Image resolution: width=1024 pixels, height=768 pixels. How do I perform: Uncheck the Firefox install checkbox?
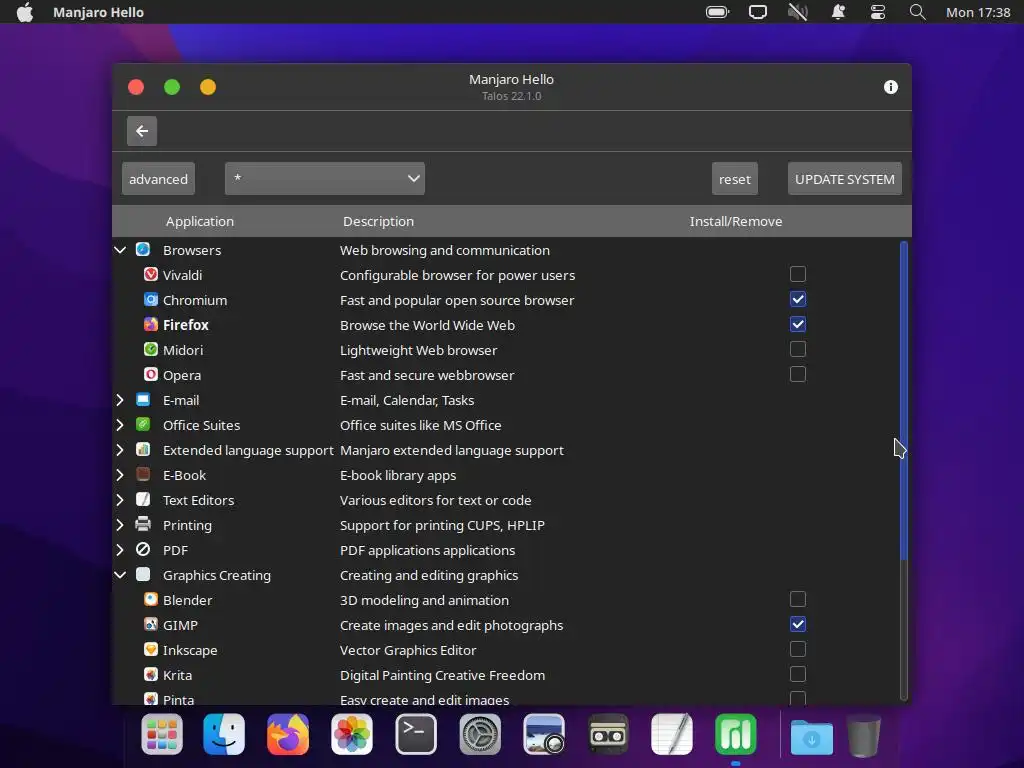tap(797, 325)
